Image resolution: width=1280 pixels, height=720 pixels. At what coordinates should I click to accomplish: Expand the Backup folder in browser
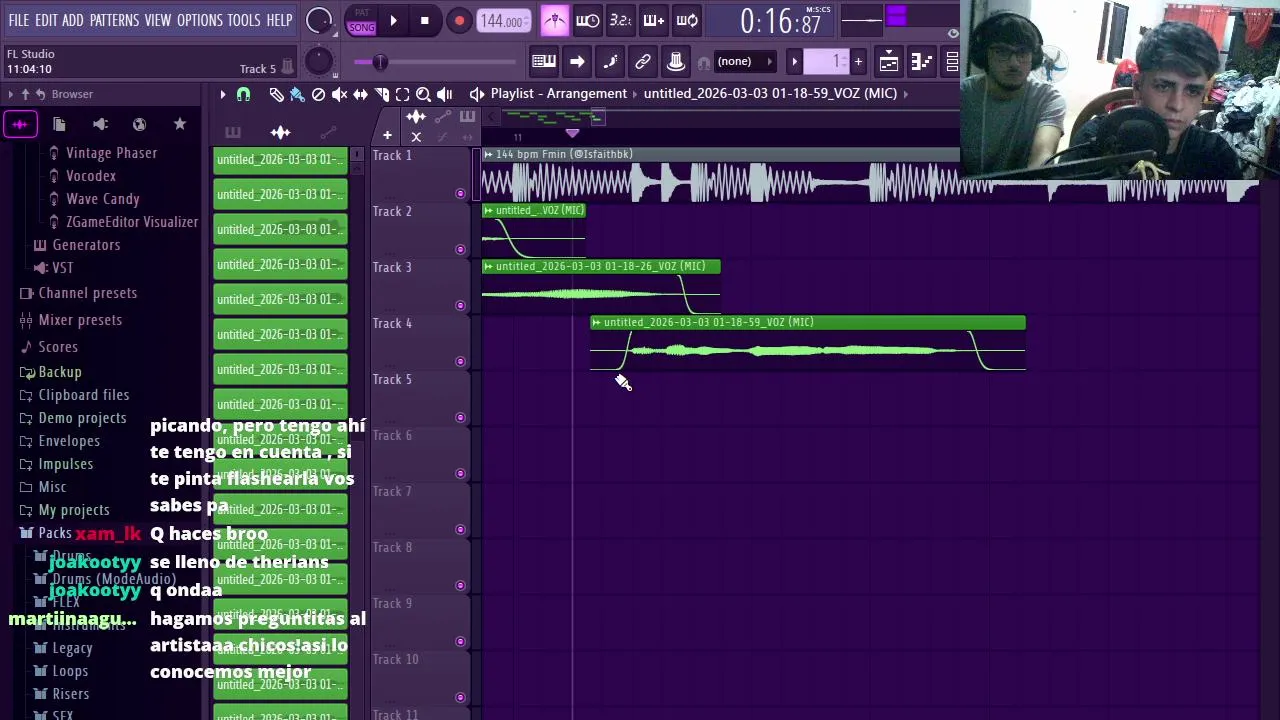click(x=60, y=372)
